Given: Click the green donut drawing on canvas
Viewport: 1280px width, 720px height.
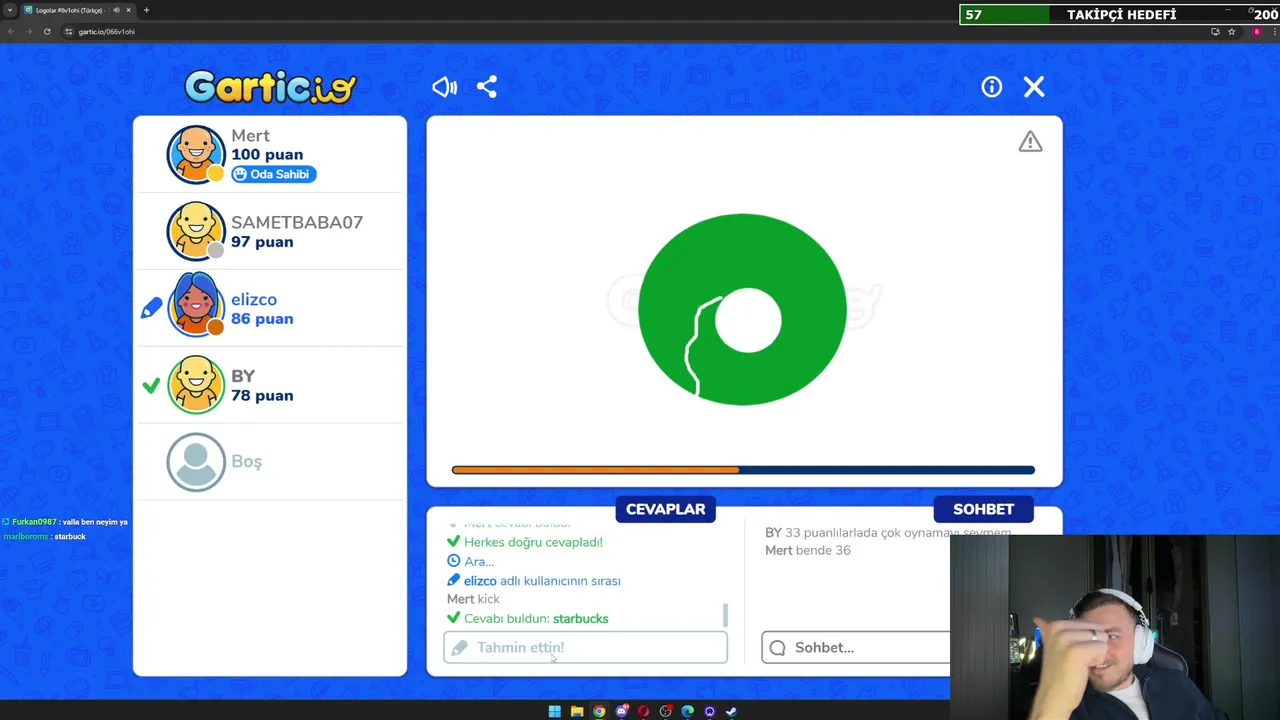Looking at the screenshot, I should point(742,309).
